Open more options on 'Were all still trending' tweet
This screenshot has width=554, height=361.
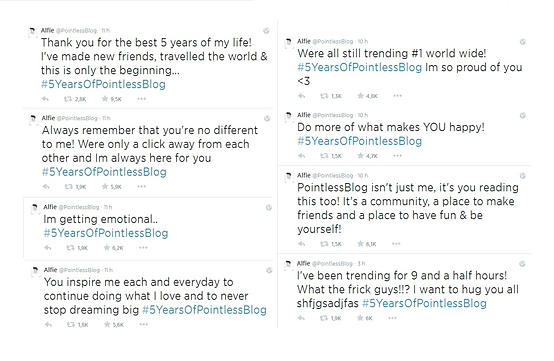coord(397,96)
